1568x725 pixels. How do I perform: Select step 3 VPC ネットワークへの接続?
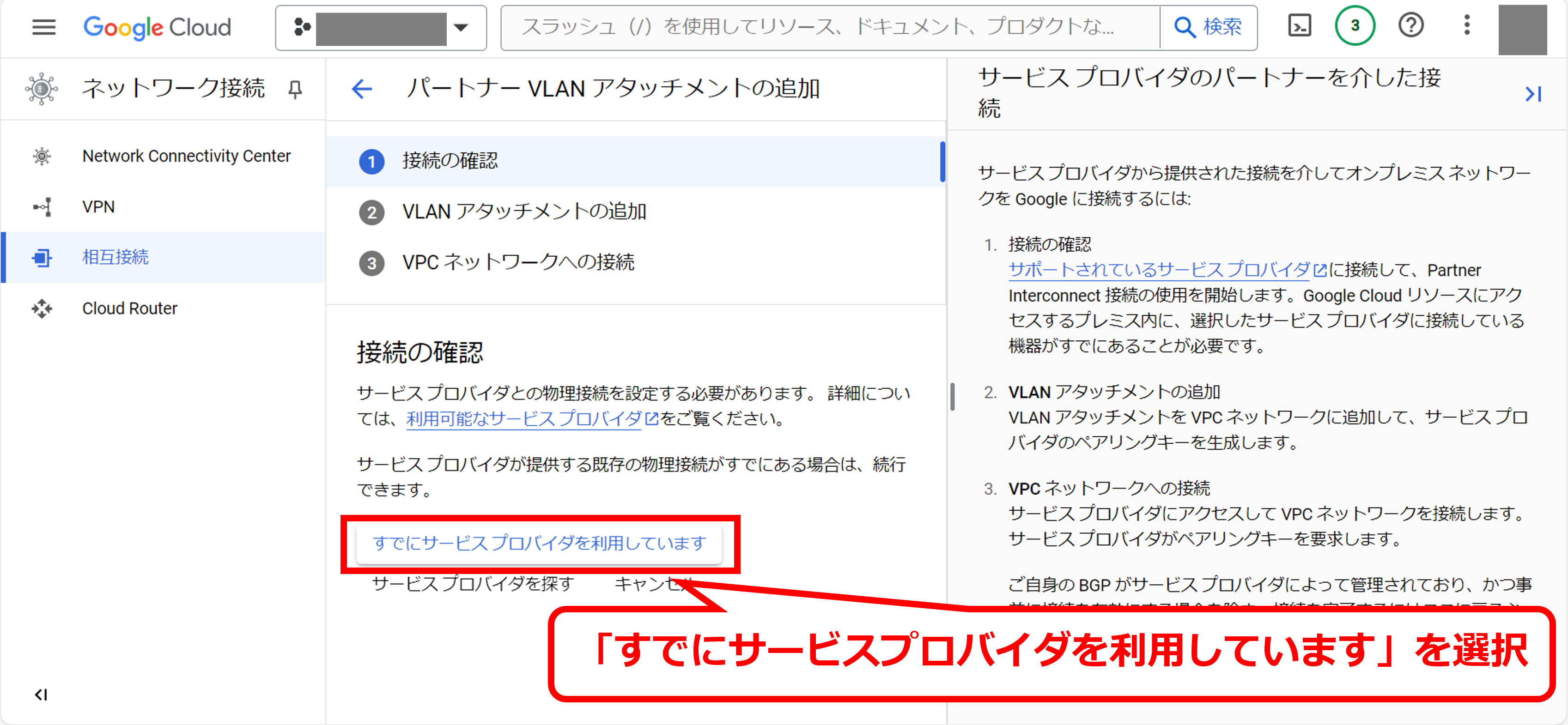pos(517,263)
